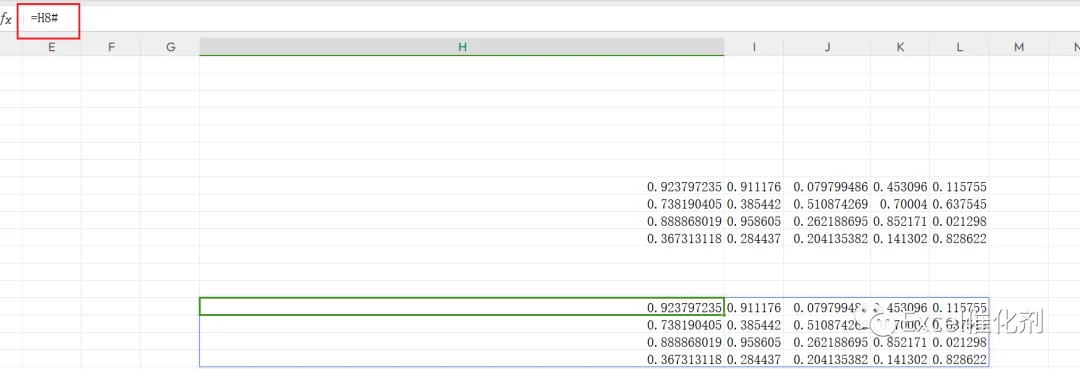Click 0.115755 in the lower spilled range
The width and height of the screenshot is (1080, 369).
coord(959,307)
